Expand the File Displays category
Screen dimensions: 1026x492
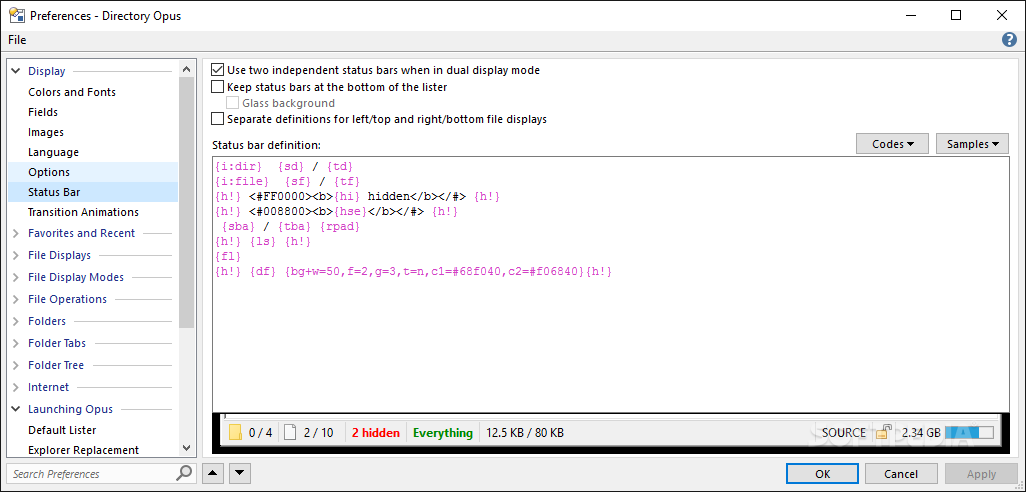coord(16,255)
